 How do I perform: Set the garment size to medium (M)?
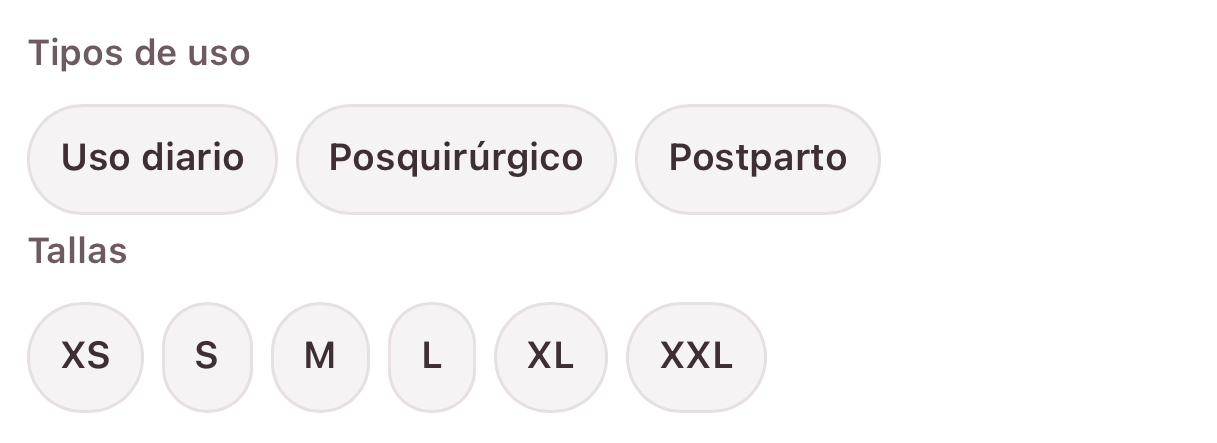click(320, 356)
